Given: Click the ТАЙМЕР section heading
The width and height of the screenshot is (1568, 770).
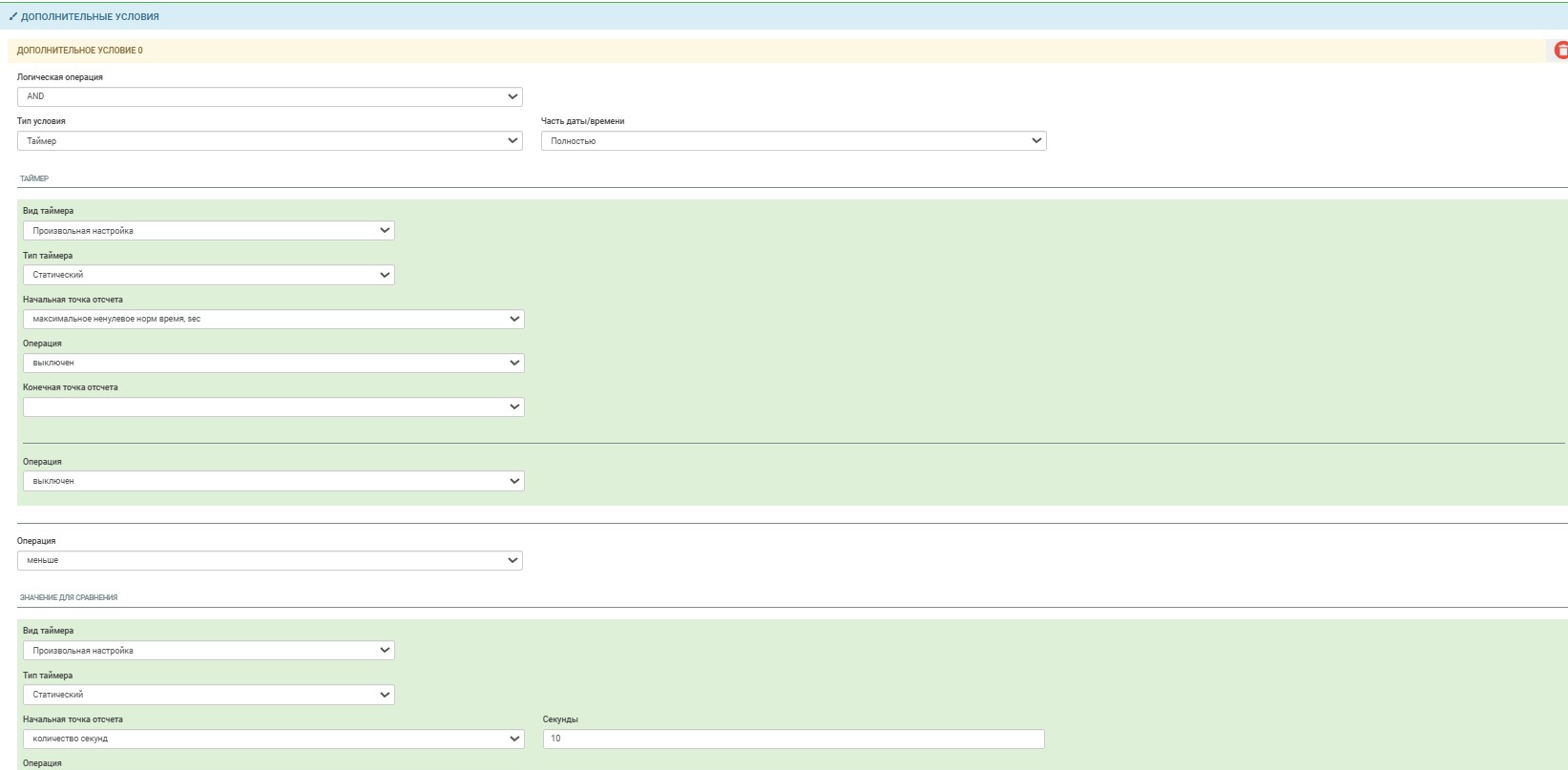Looking at the screenshot, I should click(34, 178).
